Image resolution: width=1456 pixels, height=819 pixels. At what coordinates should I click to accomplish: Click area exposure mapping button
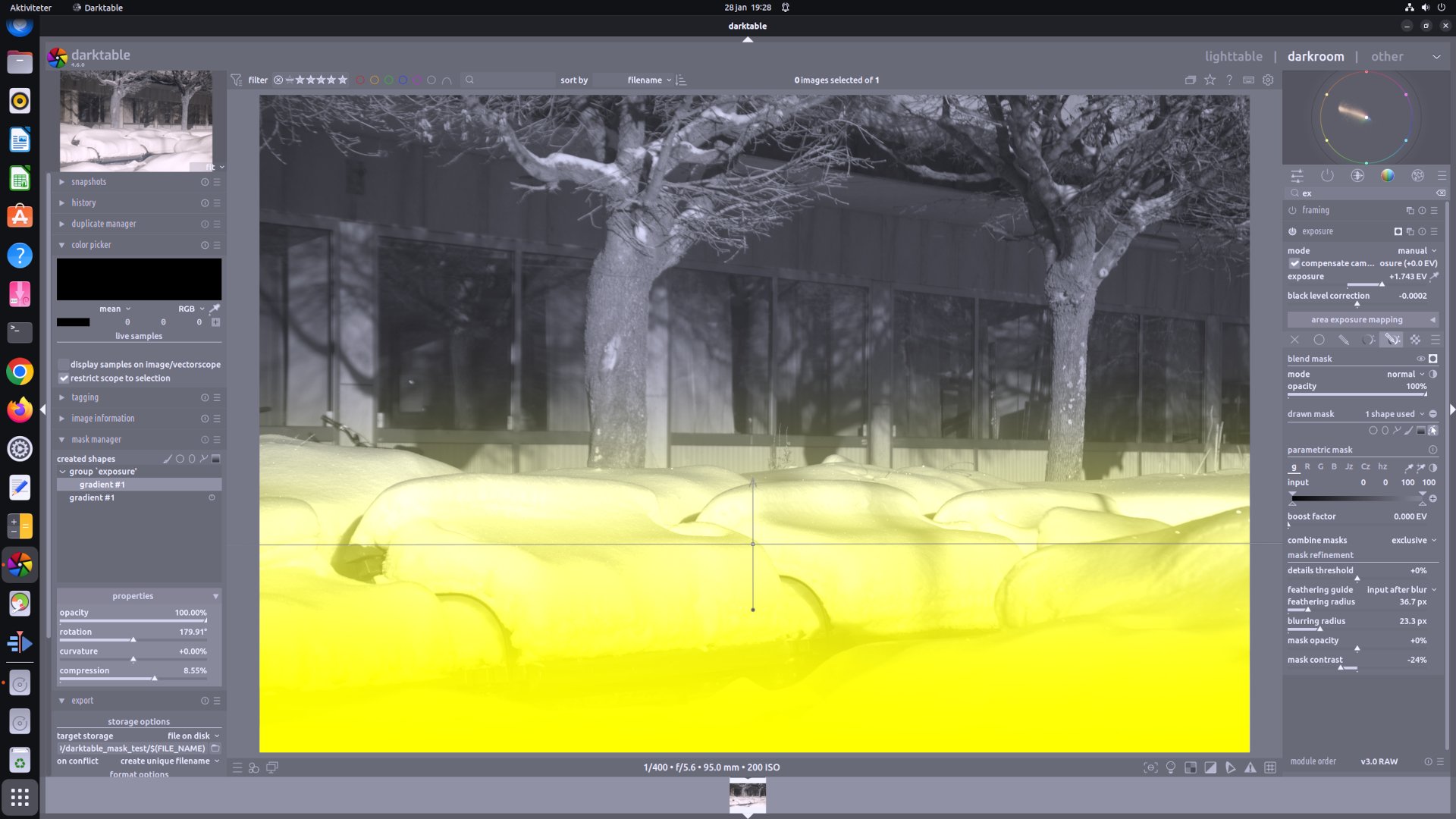pos(1357,320)
